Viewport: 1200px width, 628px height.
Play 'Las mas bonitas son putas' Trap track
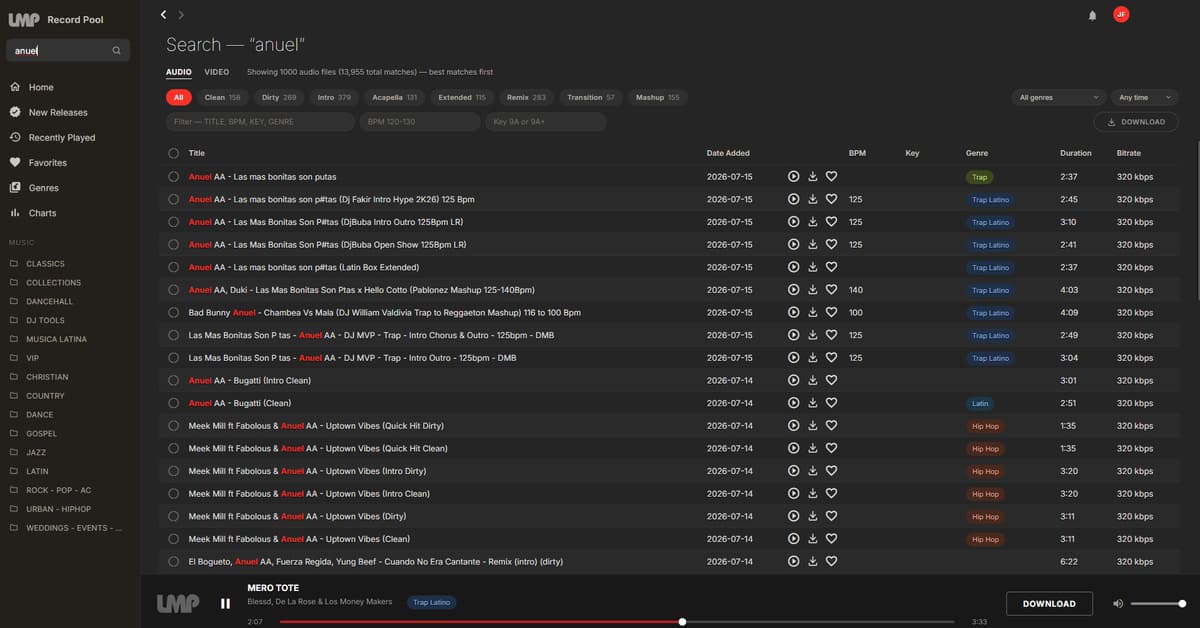pos(793,177)
